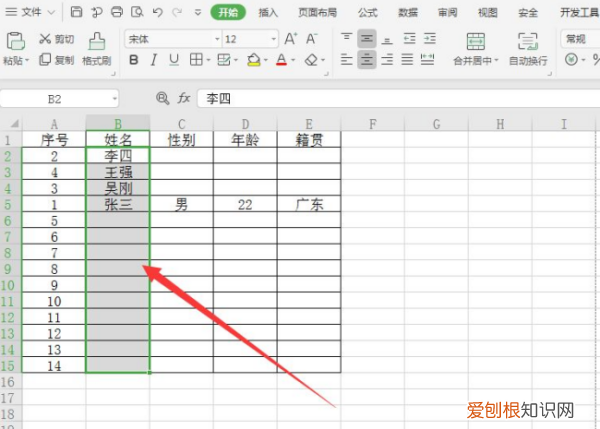600x429 pixels.
Task: Open the number format 常规 box
Action: (x=580, y=39)
